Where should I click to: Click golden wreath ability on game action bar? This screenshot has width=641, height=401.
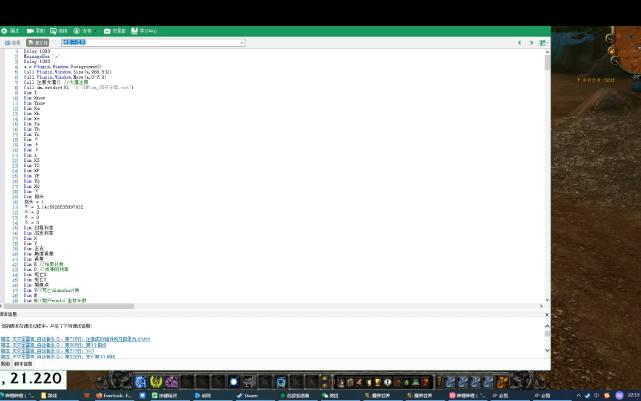pos(156,382)
